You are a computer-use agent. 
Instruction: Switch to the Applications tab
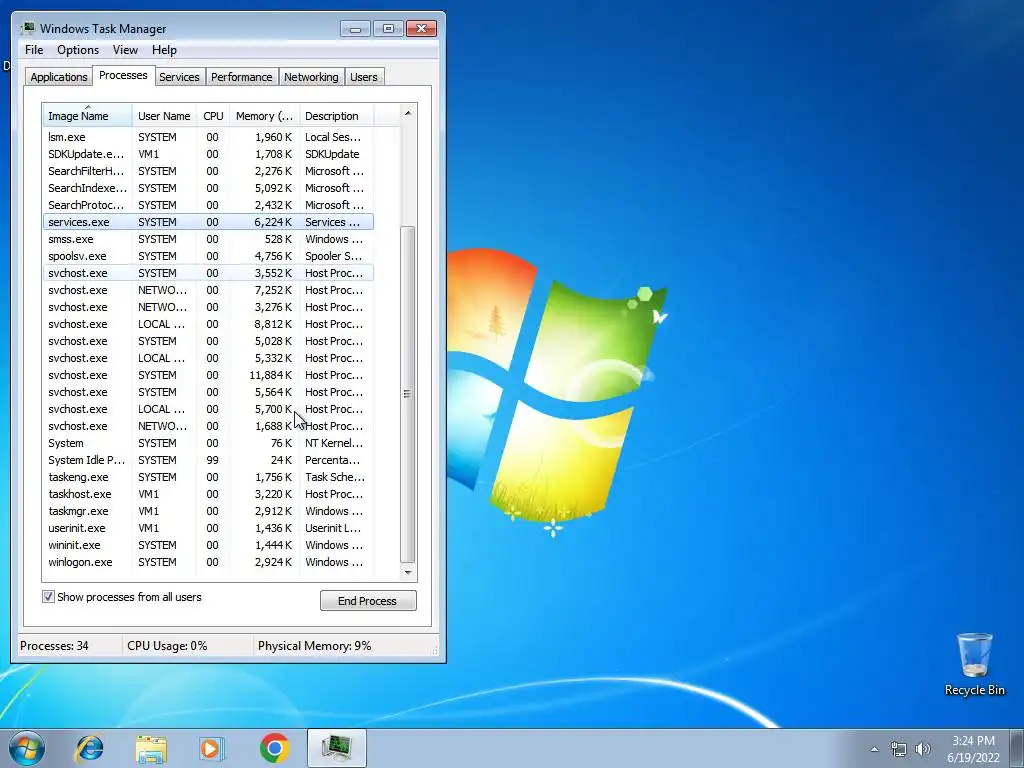point(59,77)
